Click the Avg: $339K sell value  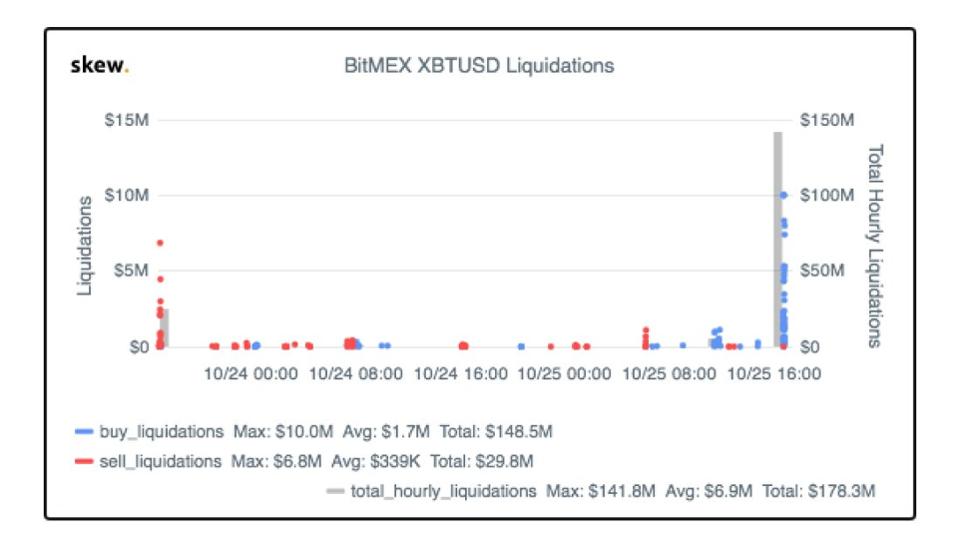coord(375,461)
